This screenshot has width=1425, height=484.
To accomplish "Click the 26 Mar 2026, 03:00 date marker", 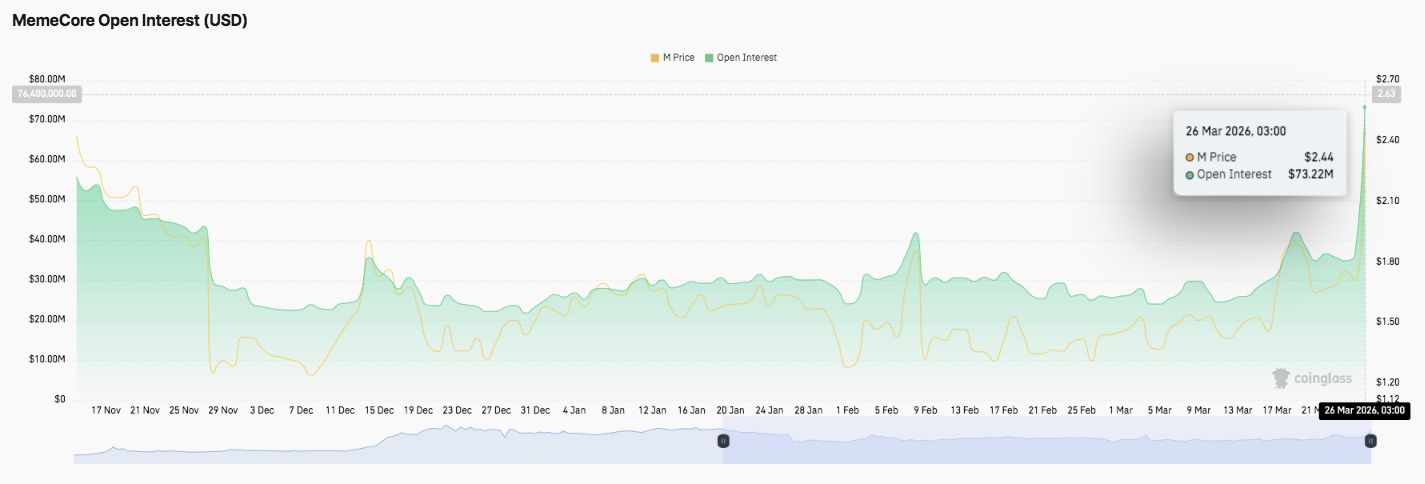I will (x=1364, y=410).
